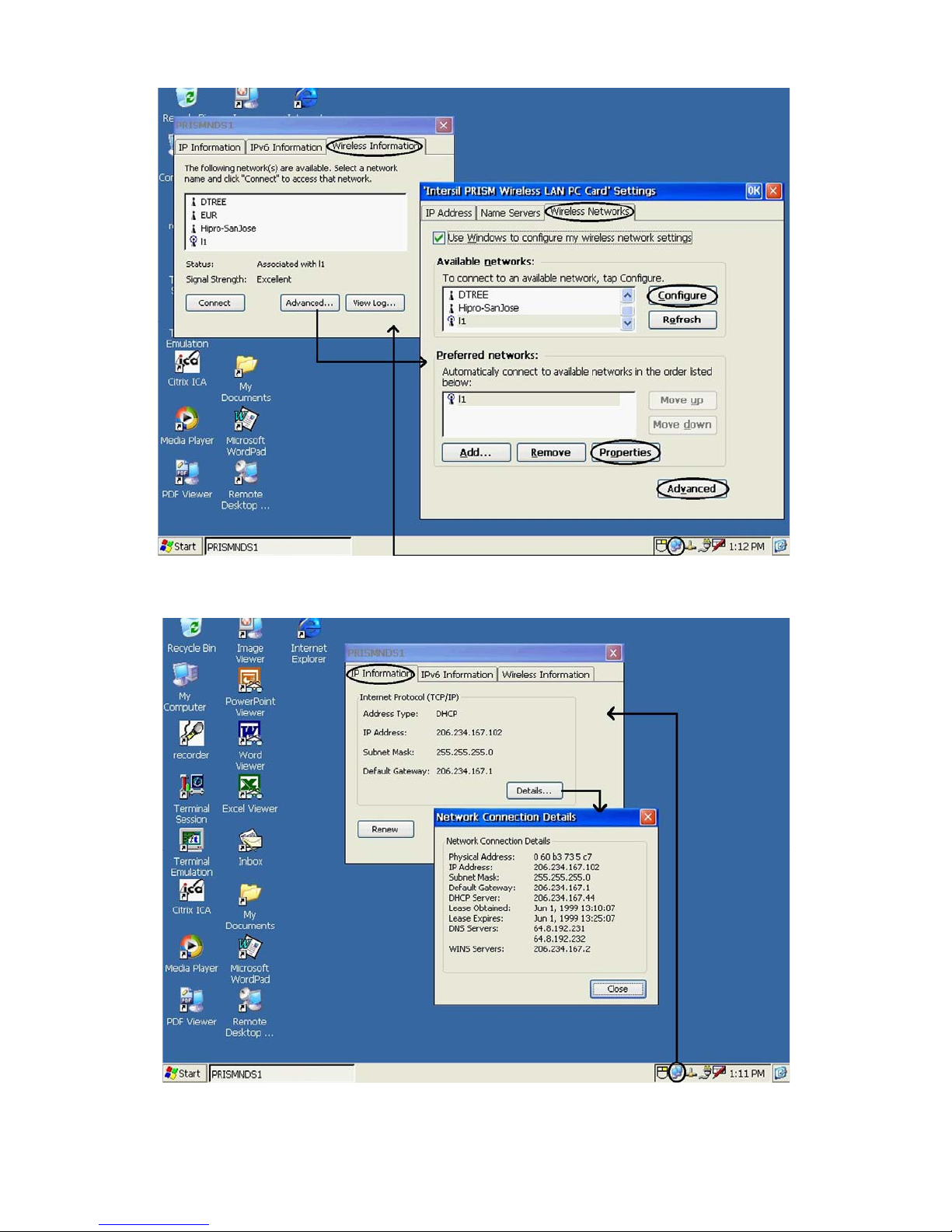This screenshot has height=1232, width=952.
Task: Open Details... for TCP/IP information
Action: (534, 791)
